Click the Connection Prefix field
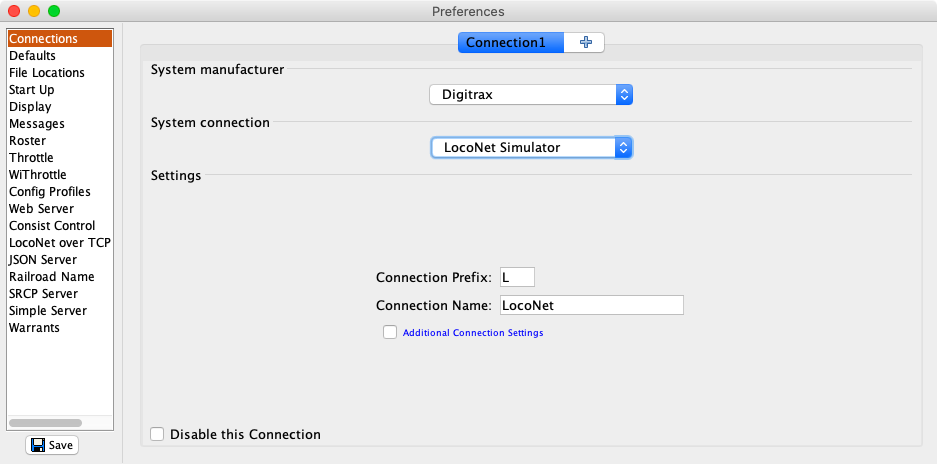Screen dimensions: 937x464 point(517,277)
